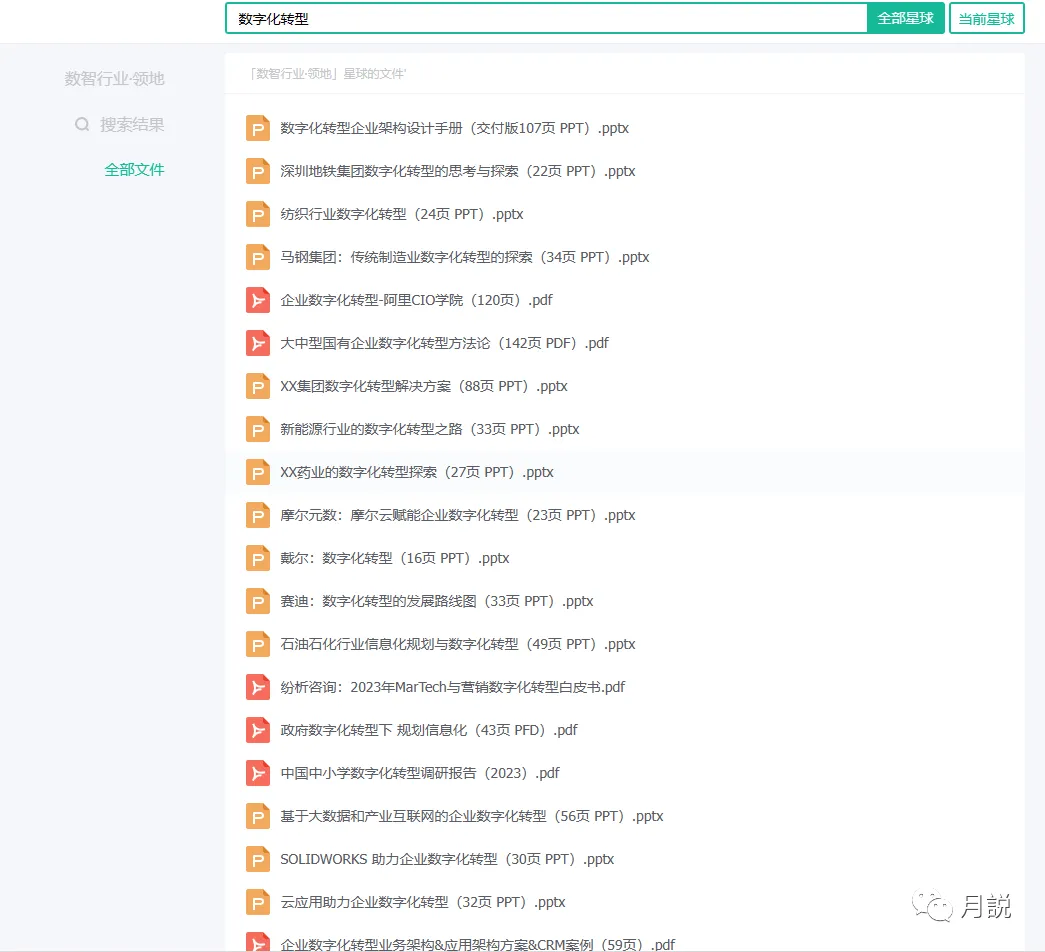1045x952 pixels.
Task: Click PPT icon for 摩尔元数 file
Action: [258, 515]
